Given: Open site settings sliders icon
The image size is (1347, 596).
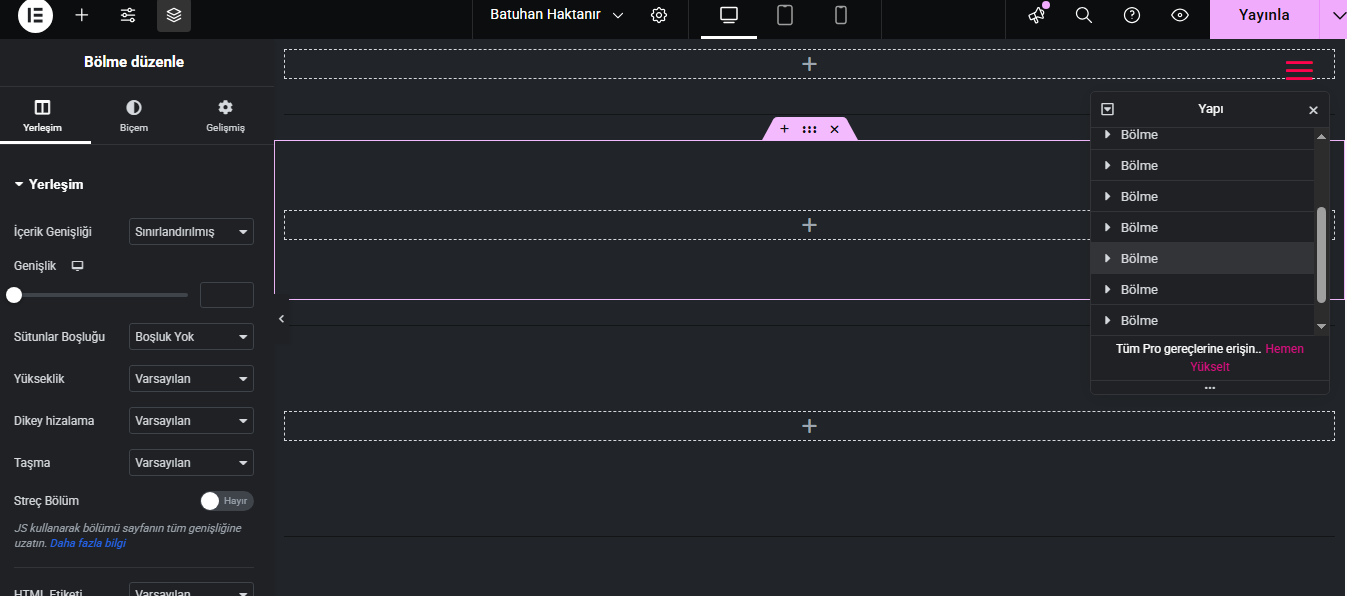Looking at the screenshot, I should pos(128,15).
